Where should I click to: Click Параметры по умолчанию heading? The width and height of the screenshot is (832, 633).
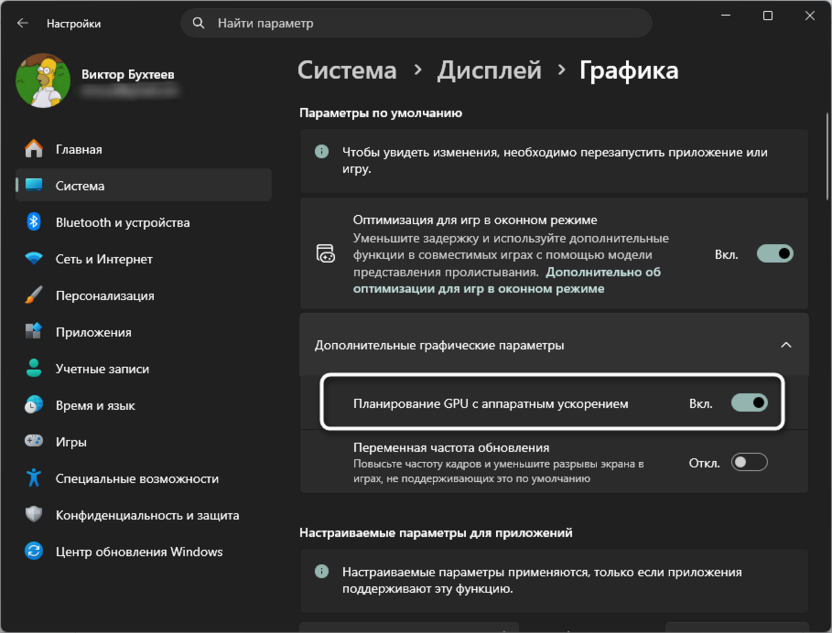coord(381,112)
